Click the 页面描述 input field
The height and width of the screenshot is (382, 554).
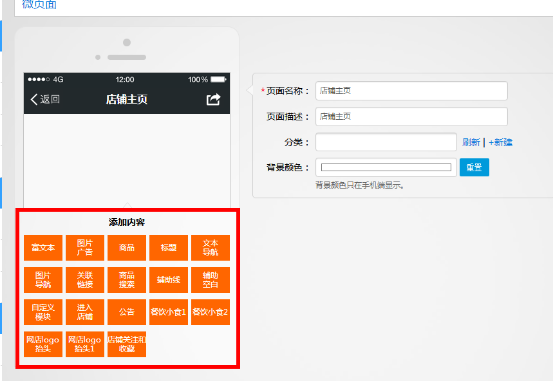pos(411,117)
